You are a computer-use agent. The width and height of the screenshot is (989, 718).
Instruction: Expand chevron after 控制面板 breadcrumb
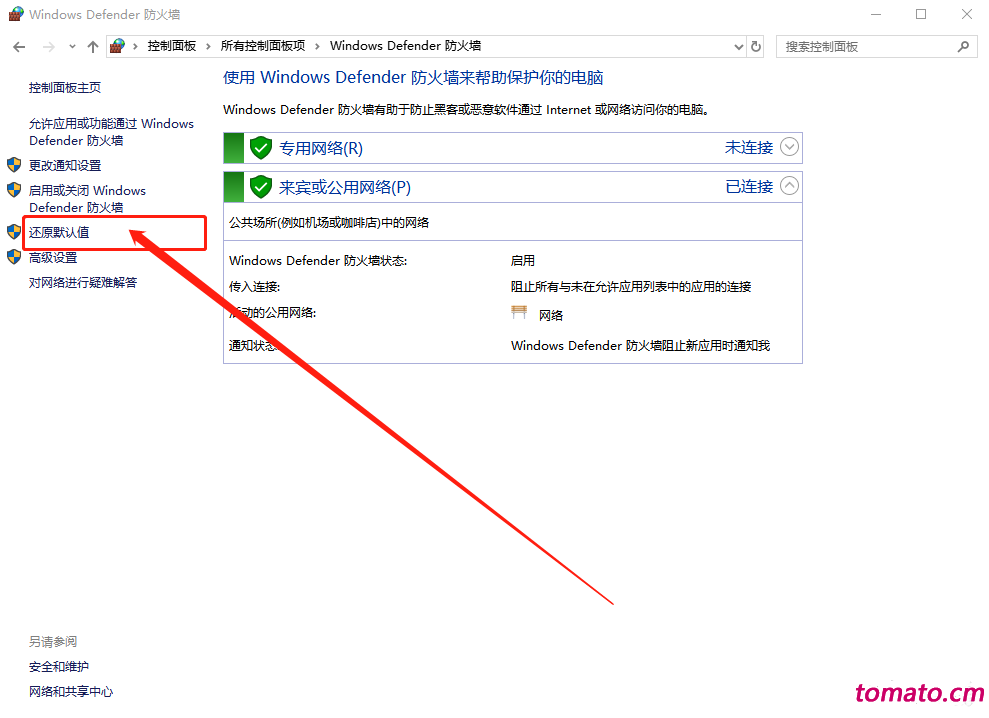[x=208, y=47]
